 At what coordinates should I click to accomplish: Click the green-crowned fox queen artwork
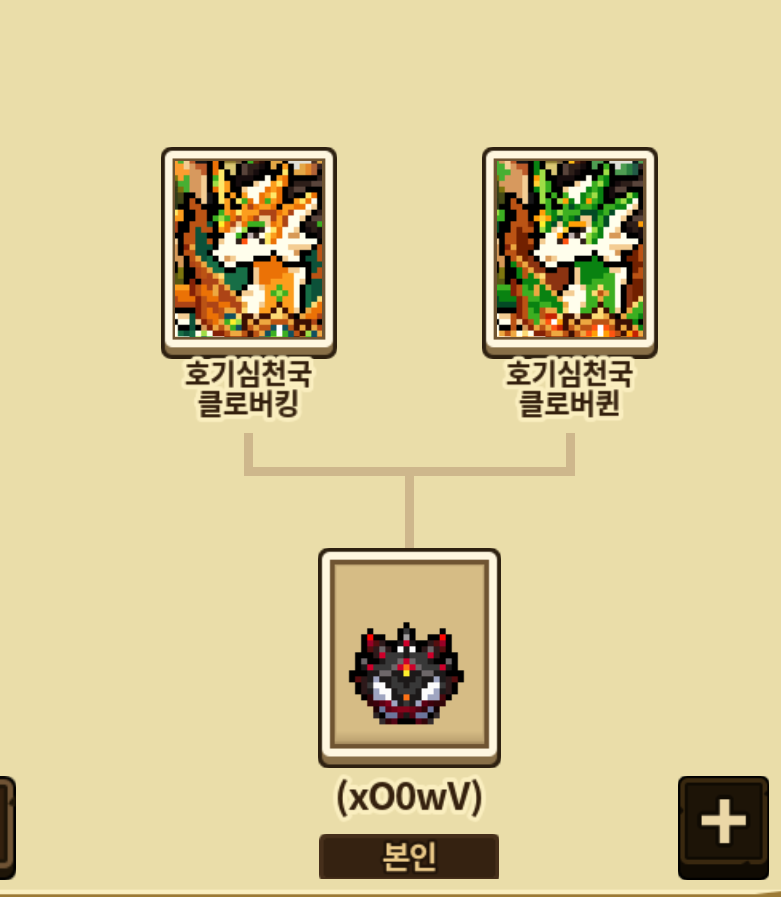pyautogui.click(x=570, y=249)
